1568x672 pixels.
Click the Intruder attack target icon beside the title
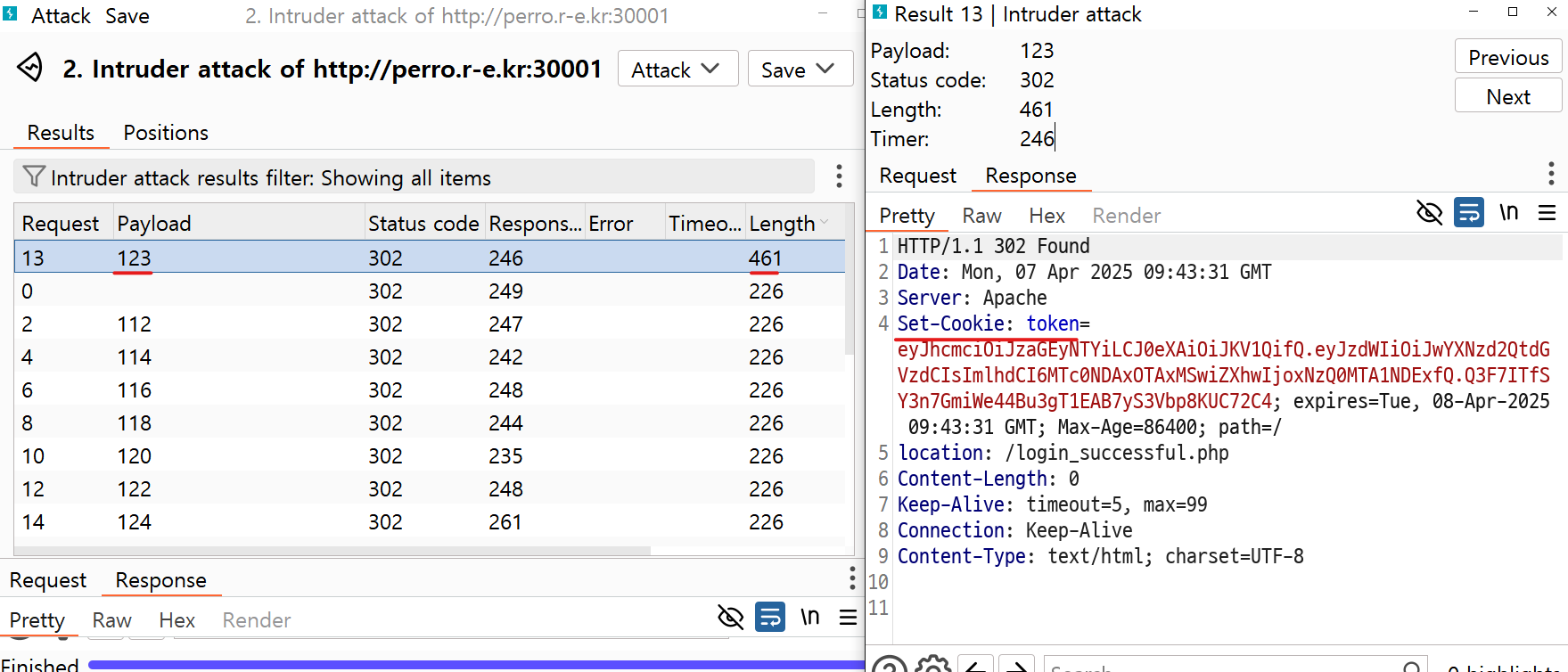30,68
